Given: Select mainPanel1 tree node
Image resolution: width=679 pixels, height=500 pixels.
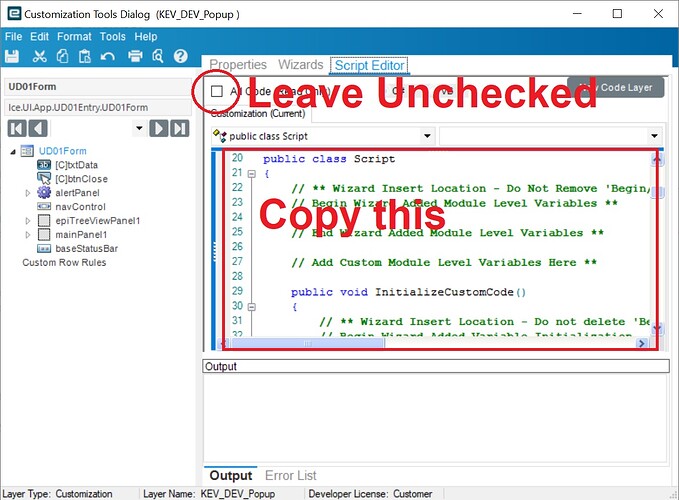Looking at the screenshot, I should pyautogui.click(x=81, y=235).
